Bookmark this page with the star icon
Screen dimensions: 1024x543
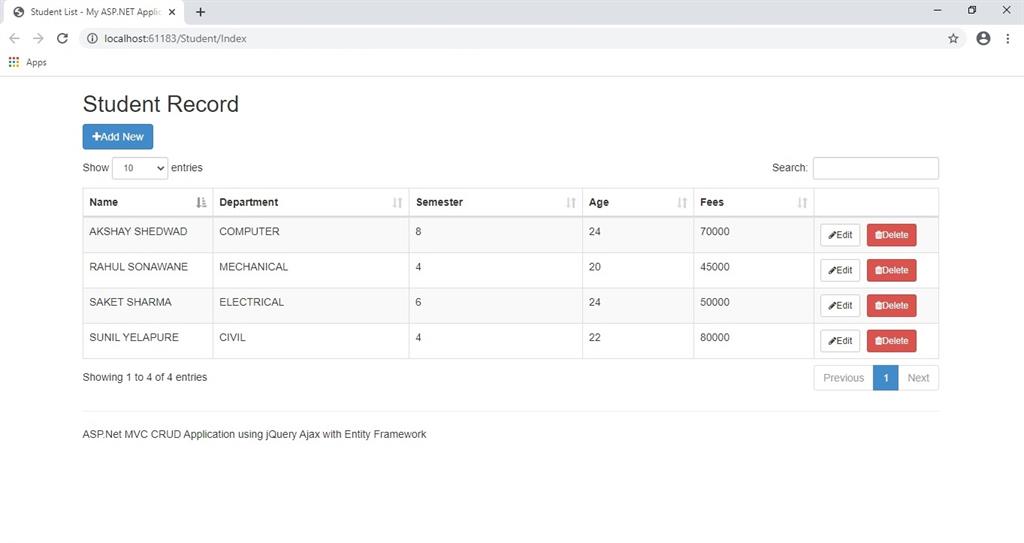pyautogui.click(x=953, y=38)
